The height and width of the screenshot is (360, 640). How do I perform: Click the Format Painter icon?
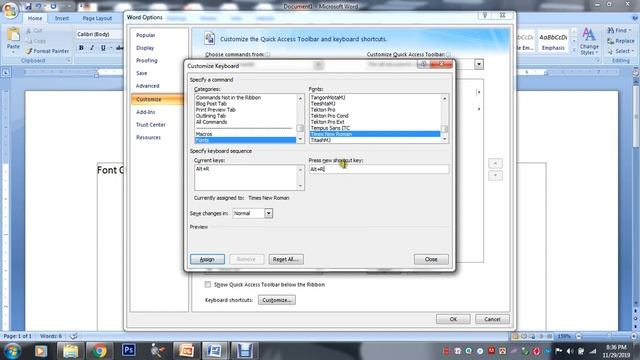pos(29,51)
